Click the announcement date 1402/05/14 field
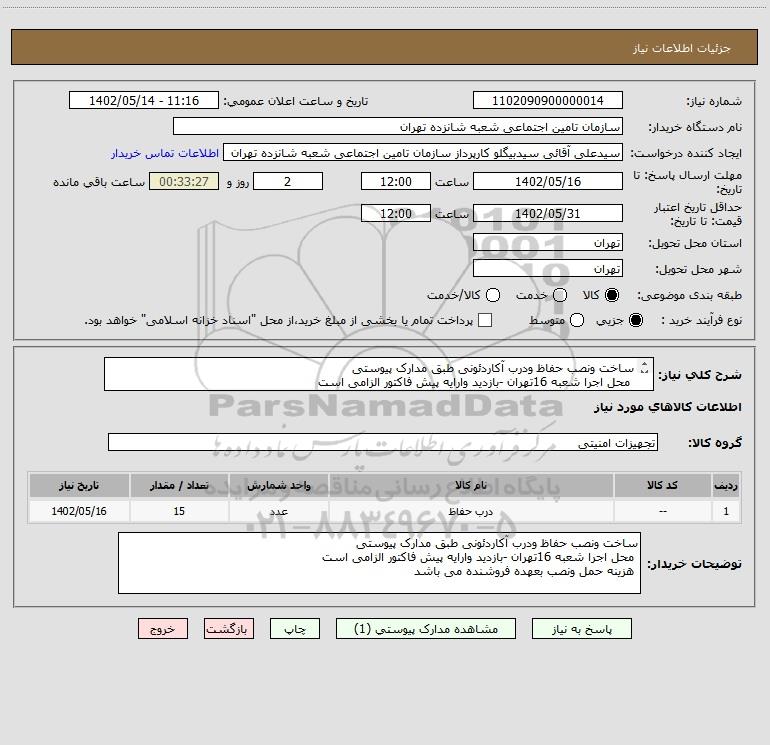This screenshot has height=745, width=770. pyautogui.click(x=144, y=101)
